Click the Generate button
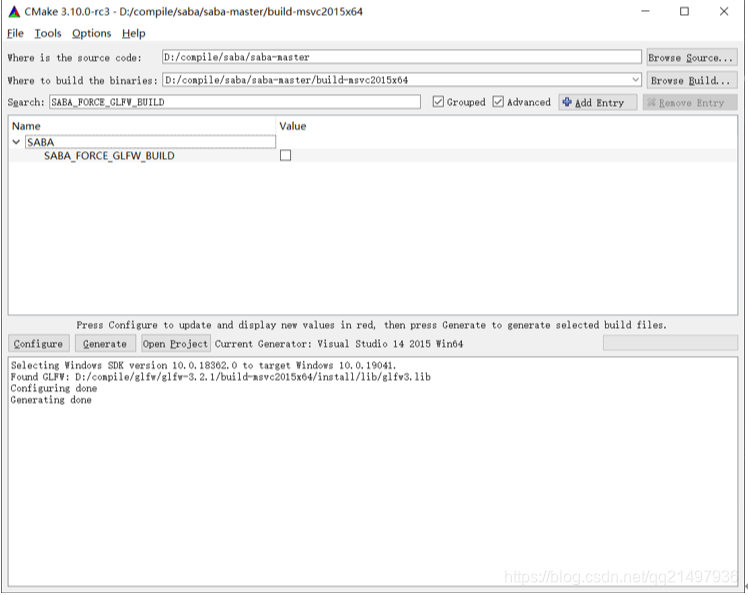Screen dimensions: 748x595 point(105,344)
